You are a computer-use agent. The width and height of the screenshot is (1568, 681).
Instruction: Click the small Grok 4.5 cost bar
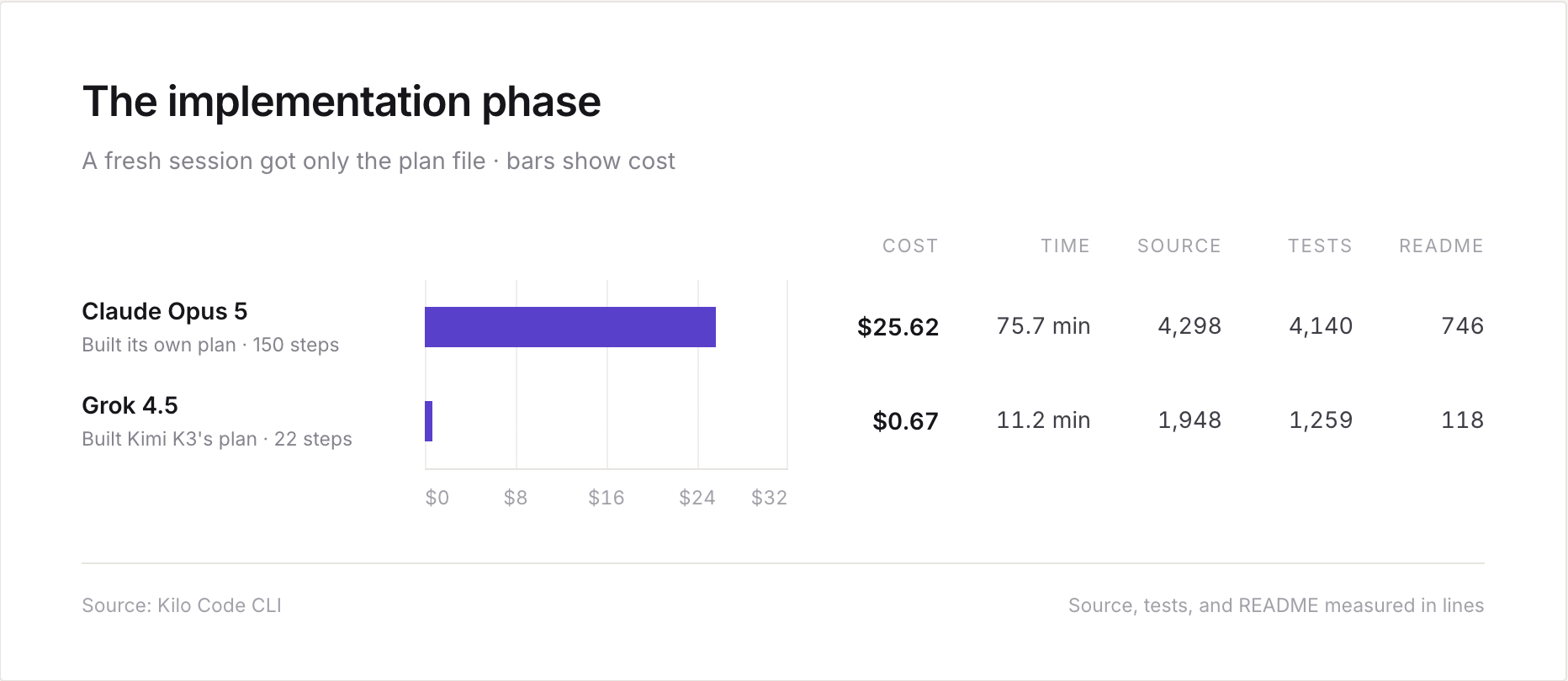pos(429,421)
